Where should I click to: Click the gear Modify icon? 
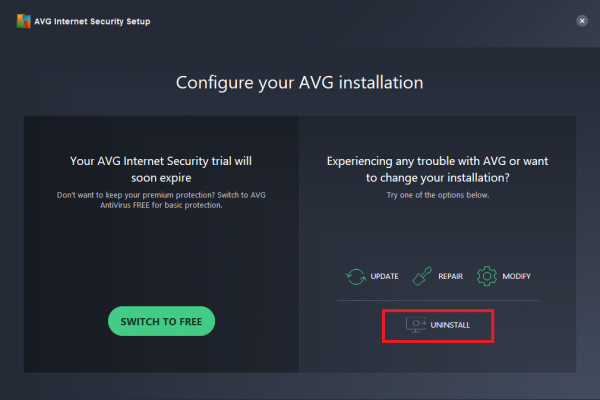point(487,276)
